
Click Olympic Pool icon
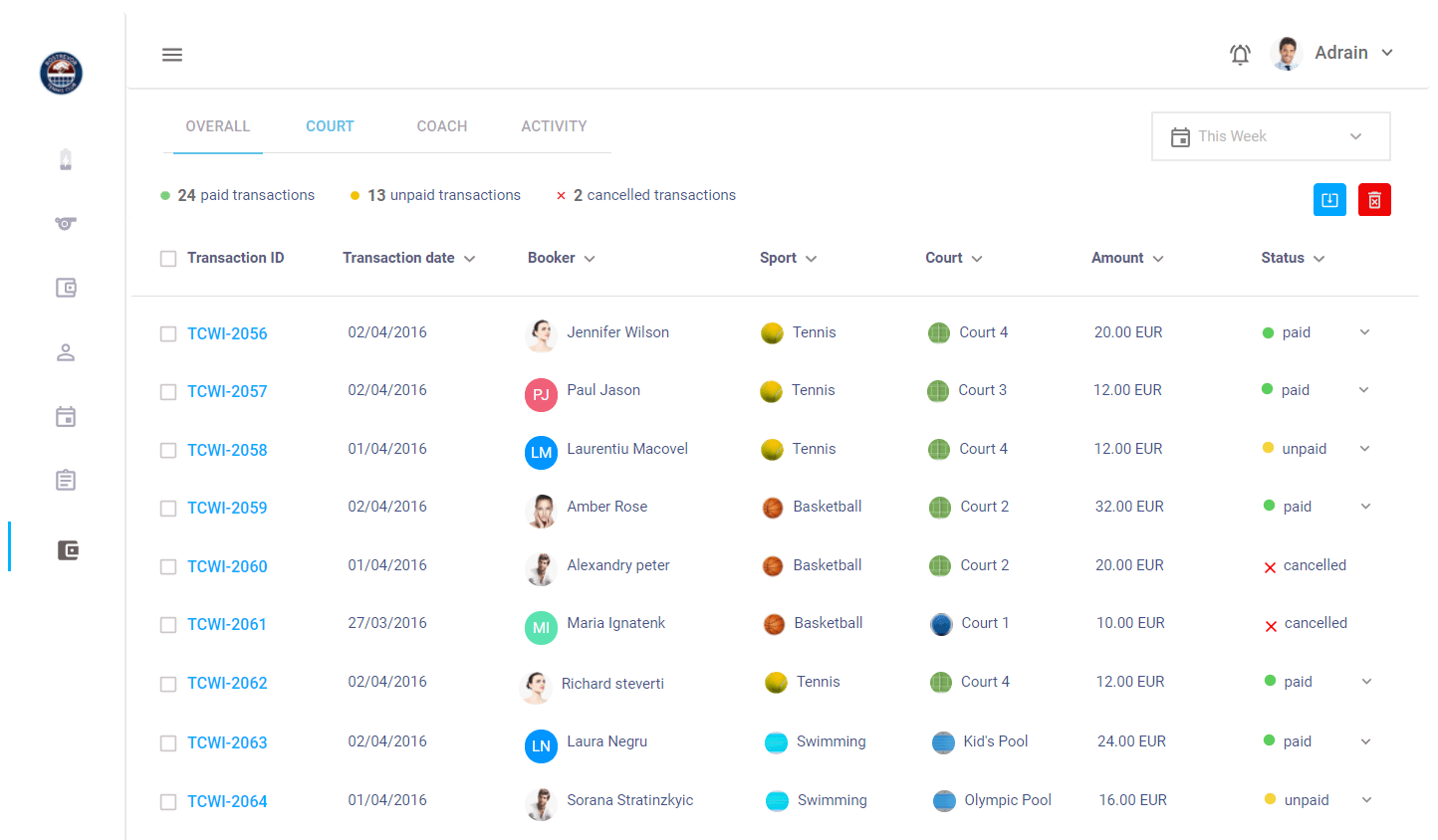[944, 801]
